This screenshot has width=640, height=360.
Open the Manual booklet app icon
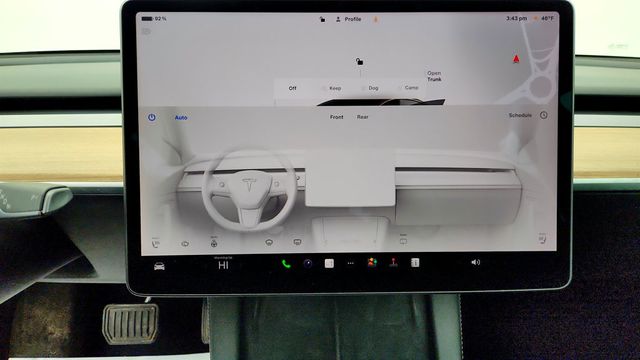click(x=415, y=262)
